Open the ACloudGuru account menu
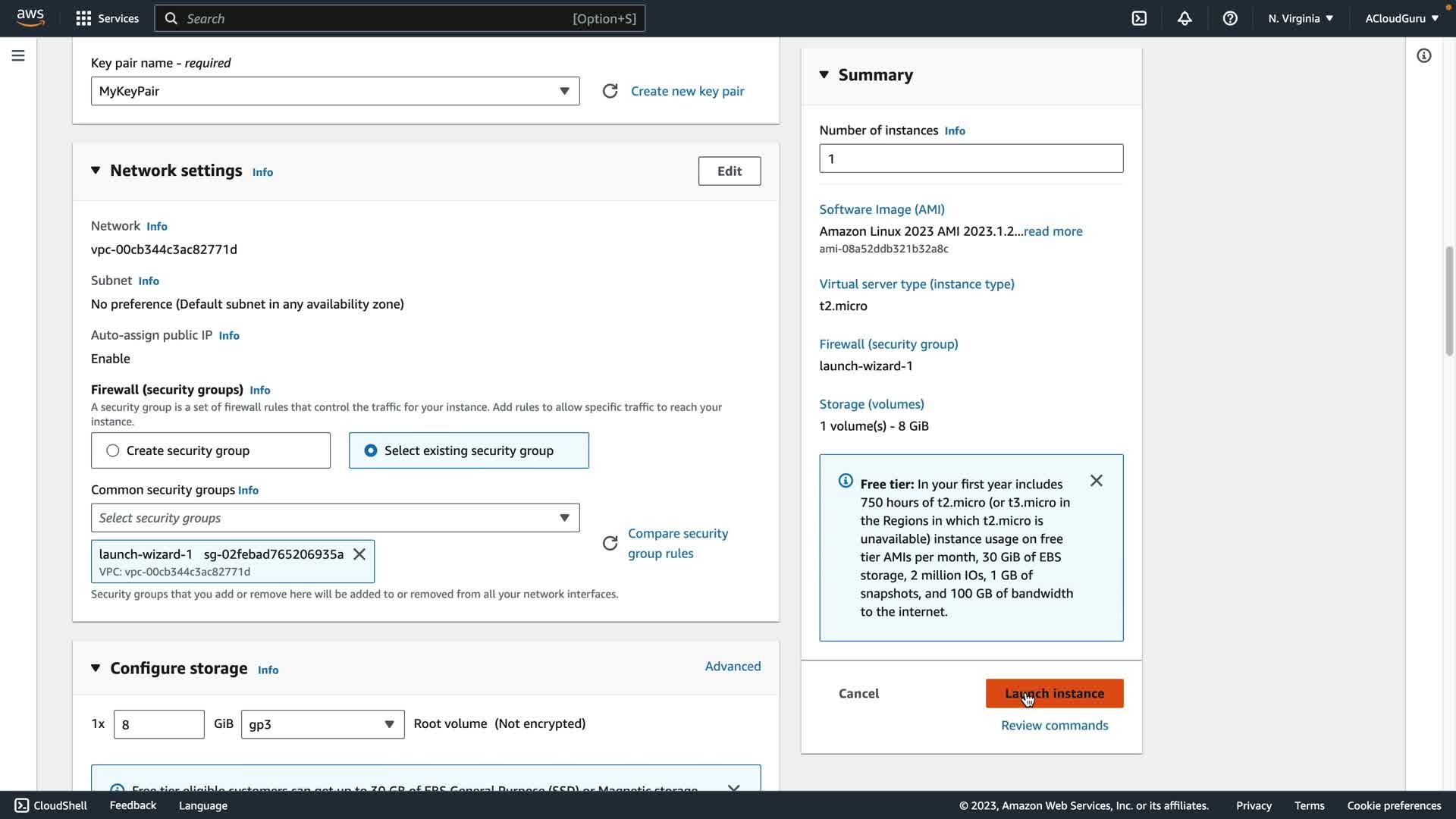The width and height of the screenshot is (1456, 819). click(1401, 18)
